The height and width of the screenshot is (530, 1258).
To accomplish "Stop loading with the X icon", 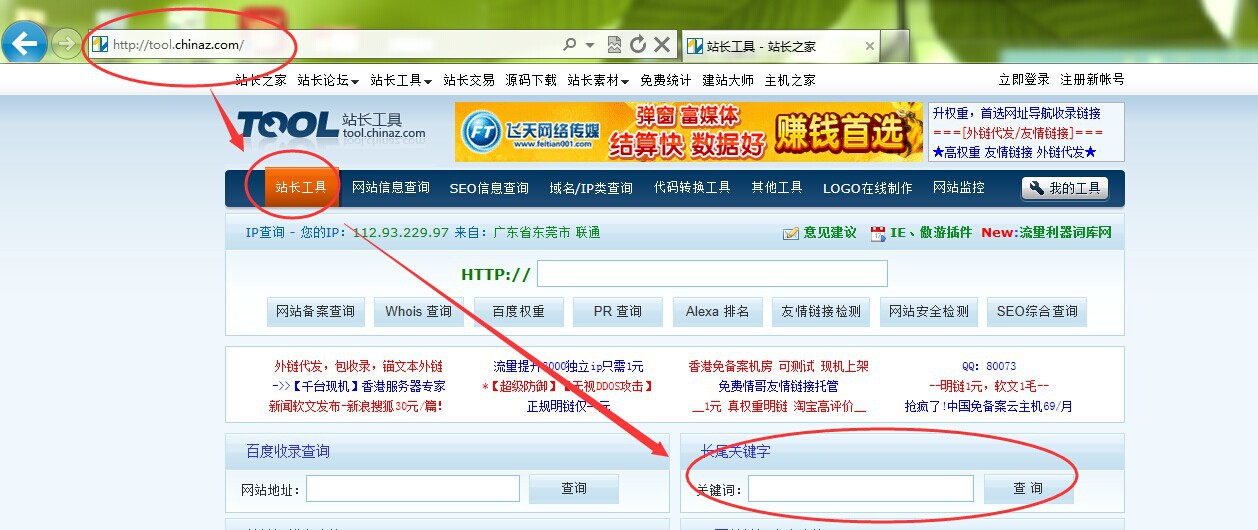I will (662, 45).
